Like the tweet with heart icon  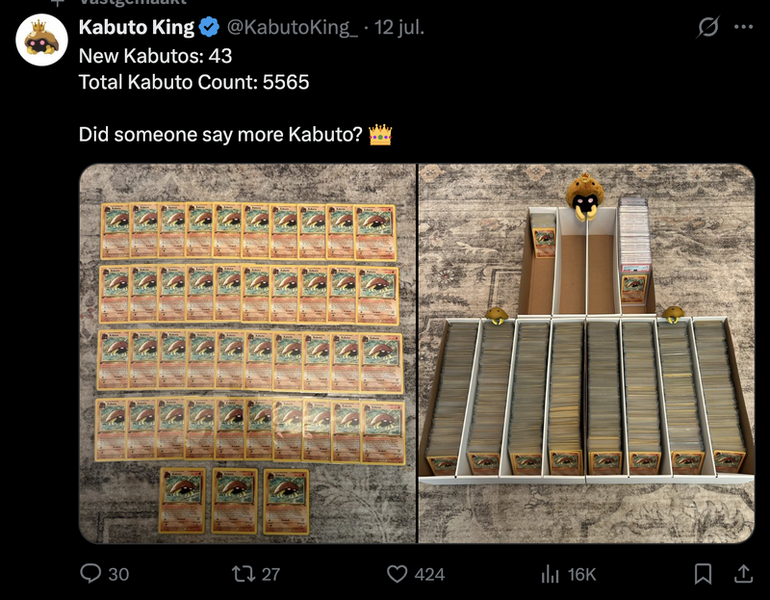397,573
